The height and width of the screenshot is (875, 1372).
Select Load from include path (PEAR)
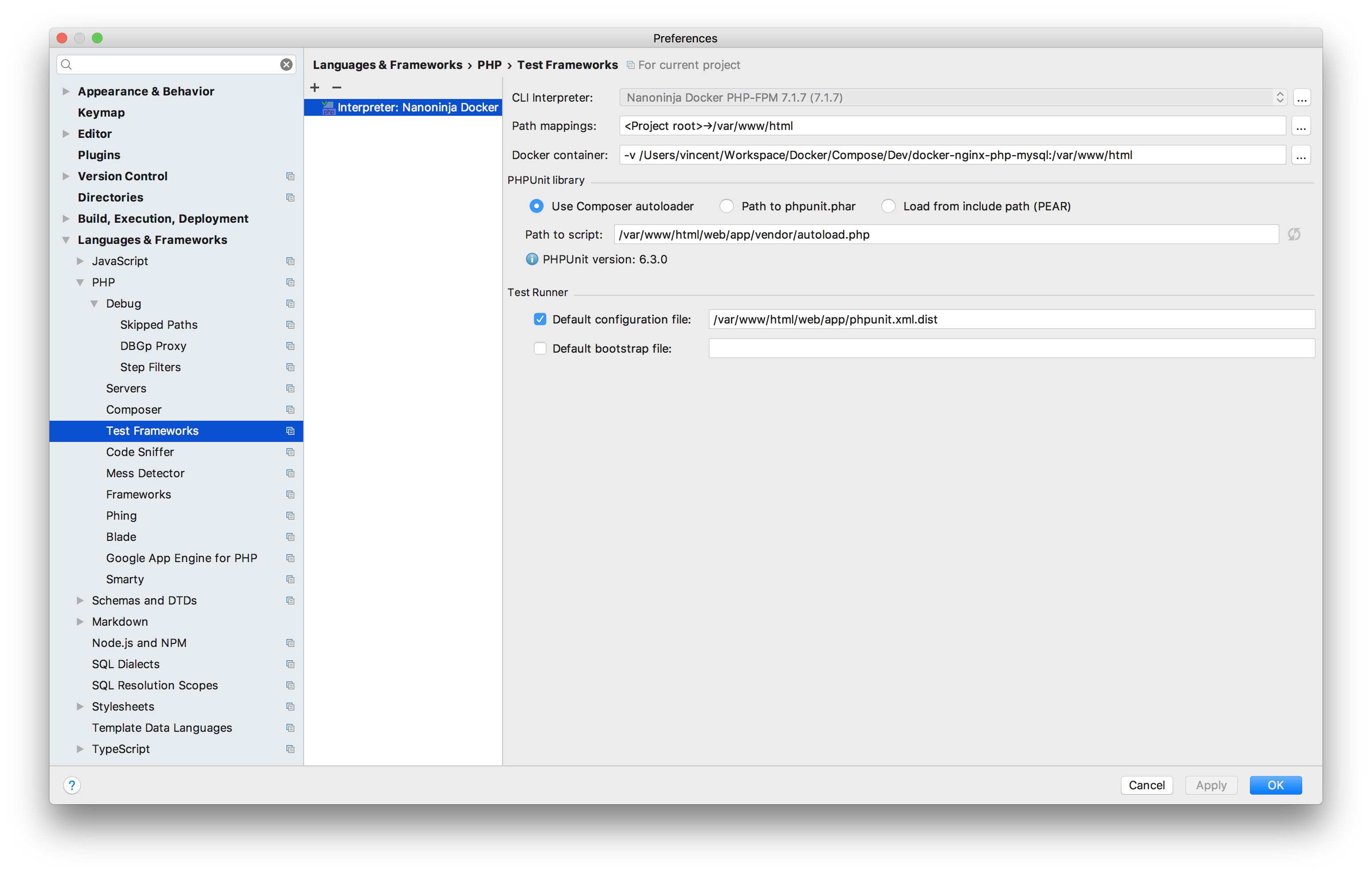(888, 206)
